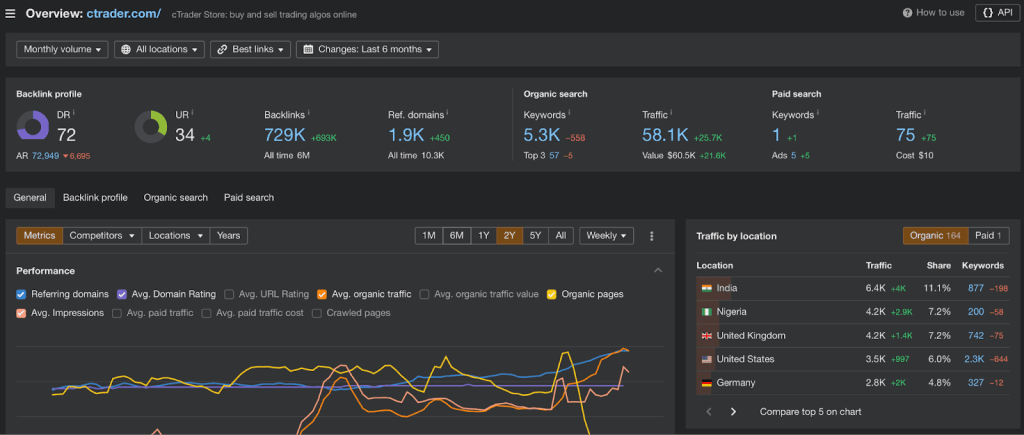Viewport: 1024px width, 435px height.
Task: Switch to the Paid search tab
Action: point(249,197)
